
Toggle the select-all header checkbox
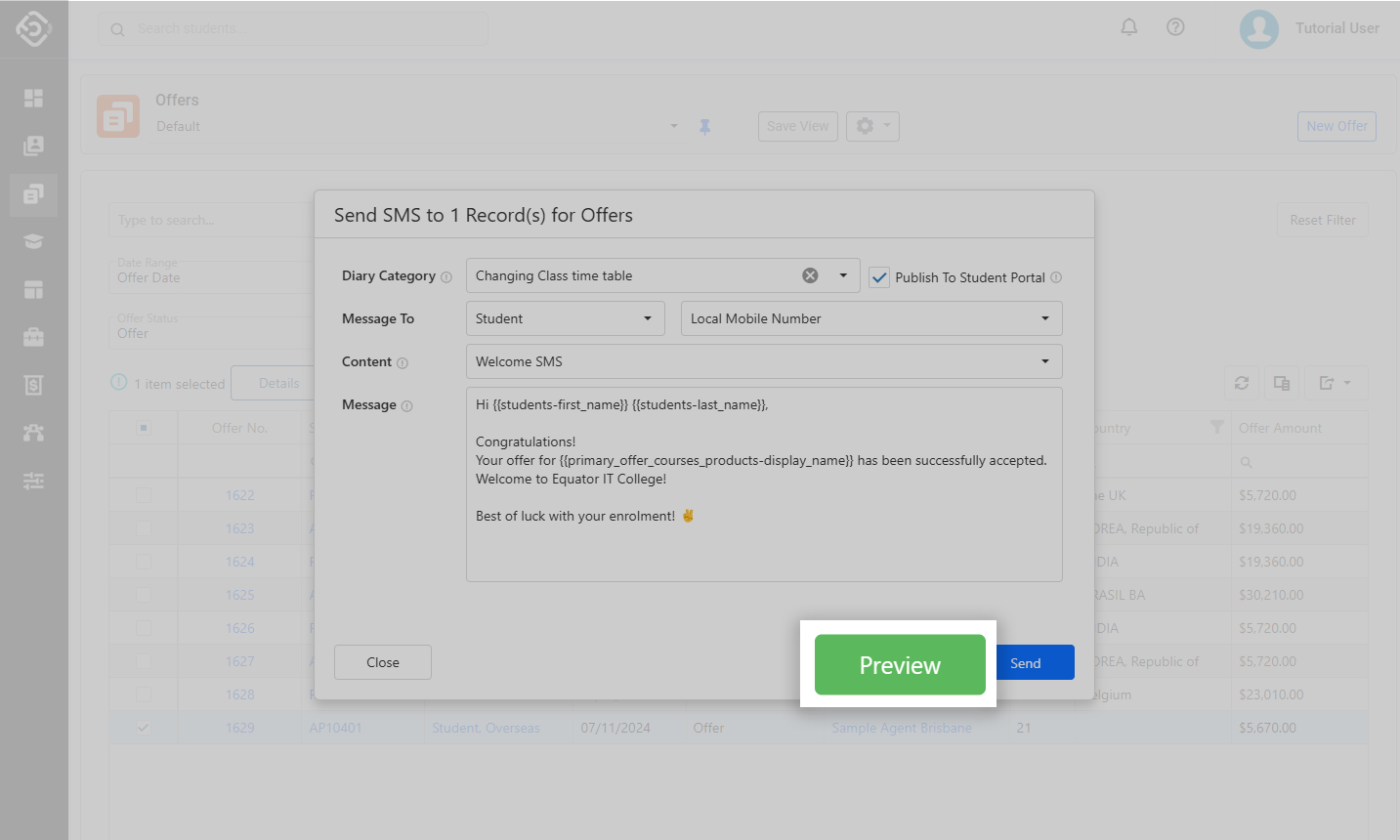point(144,428)
